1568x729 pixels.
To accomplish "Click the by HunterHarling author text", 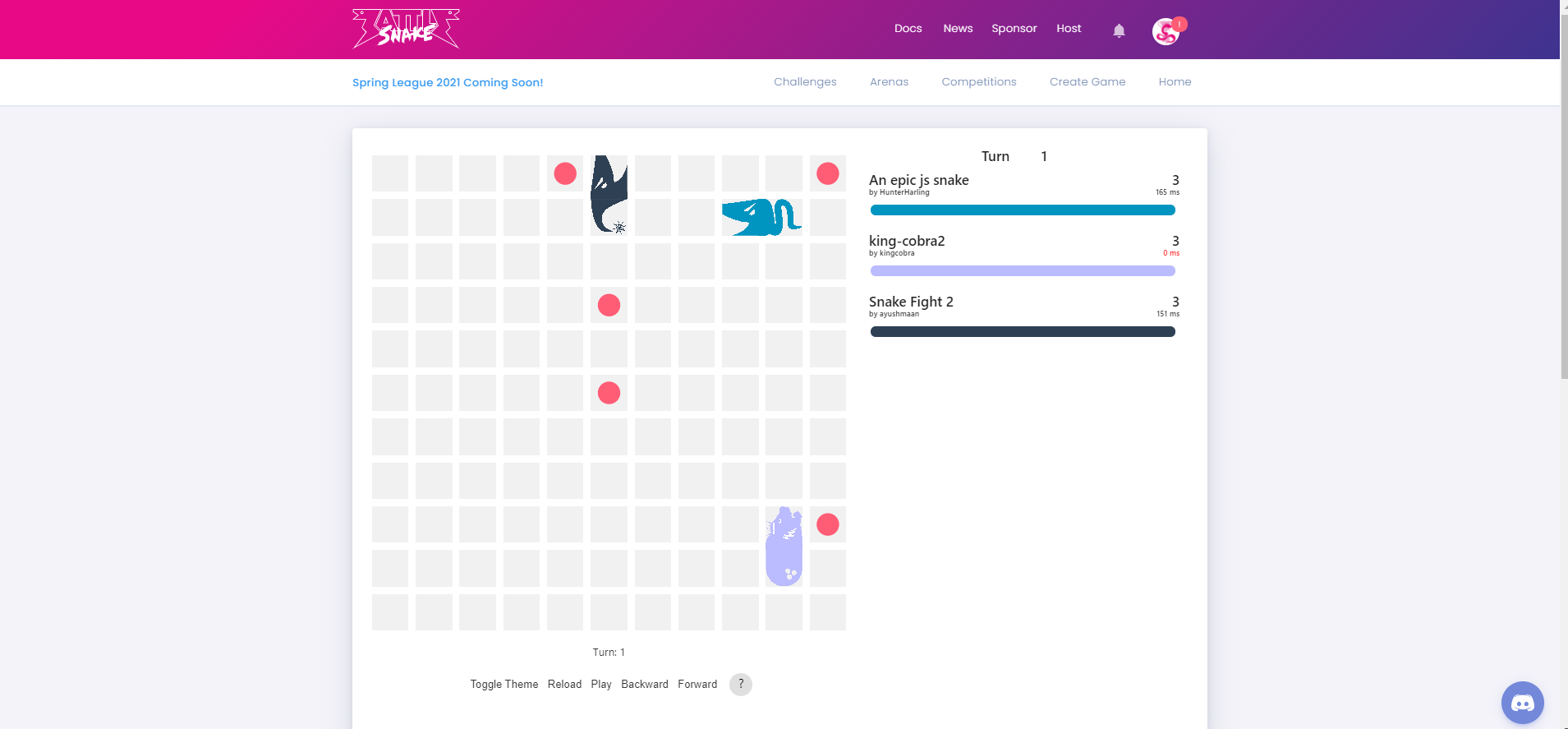I will click(899, 192).
